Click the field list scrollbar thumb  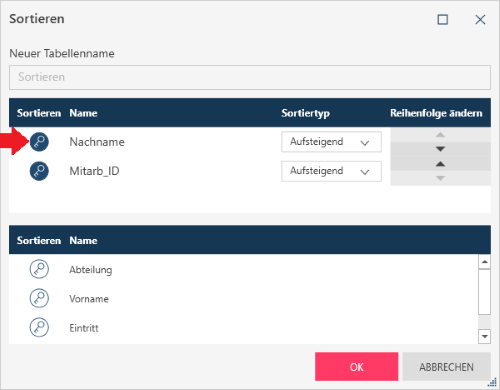click(x=484, y=292)
